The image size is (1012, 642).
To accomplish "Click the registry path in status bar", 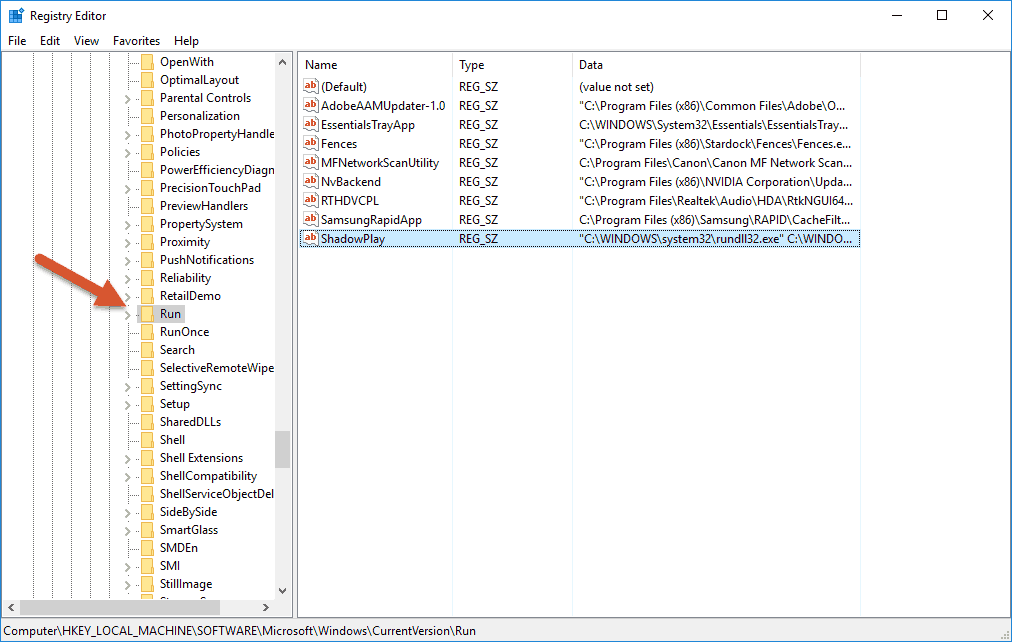I will [239, 631].
